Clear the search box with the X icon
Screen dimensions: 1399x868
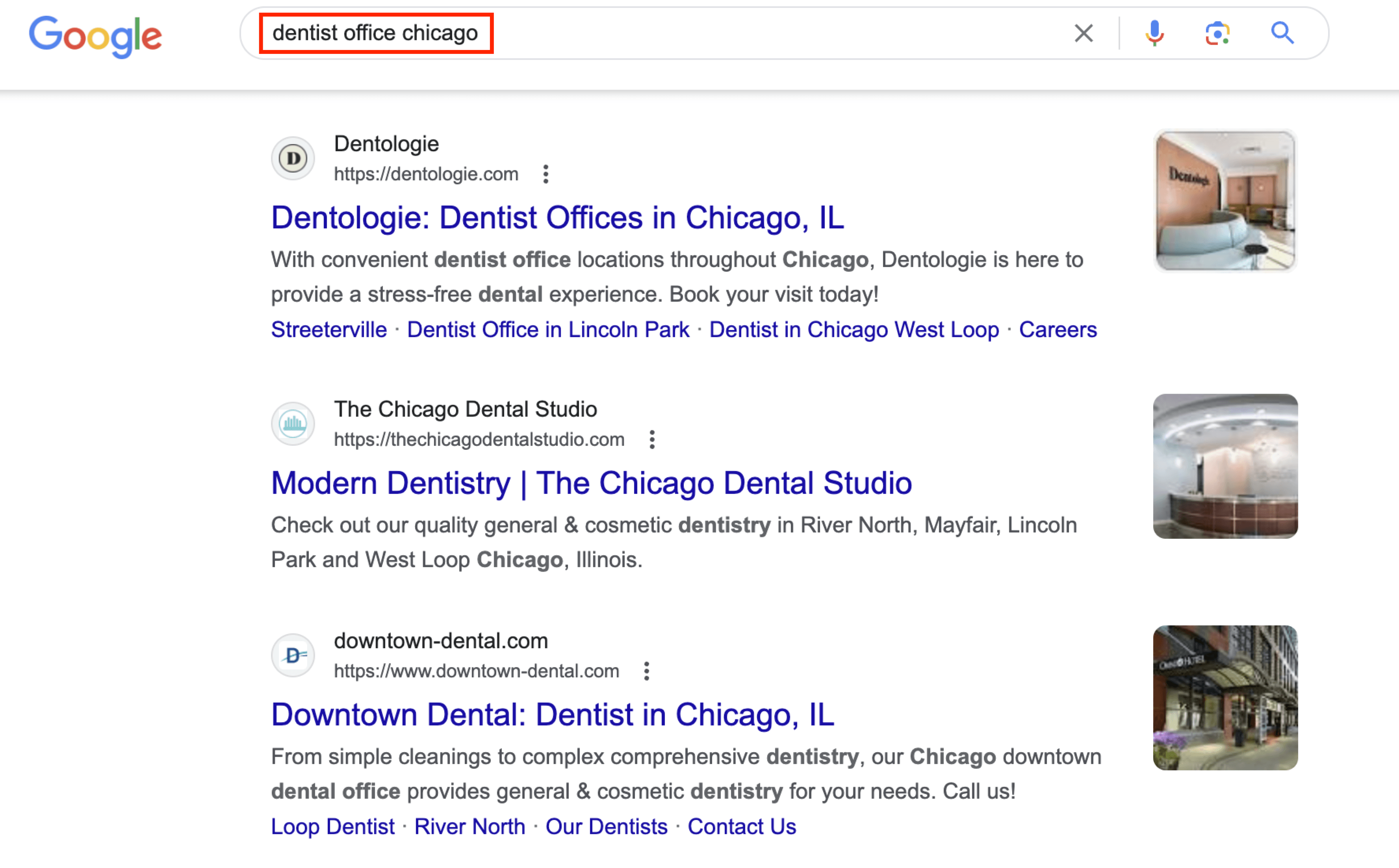pyautogui.click(x=1083, y=33)
